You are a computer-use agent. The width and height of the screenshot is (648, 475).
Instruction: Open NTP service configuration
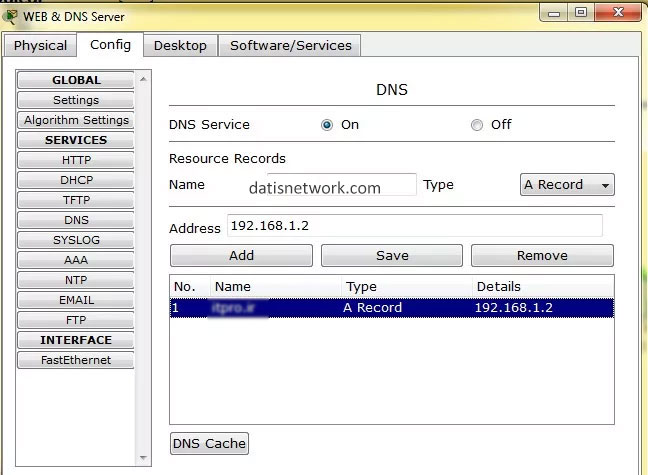76,280
